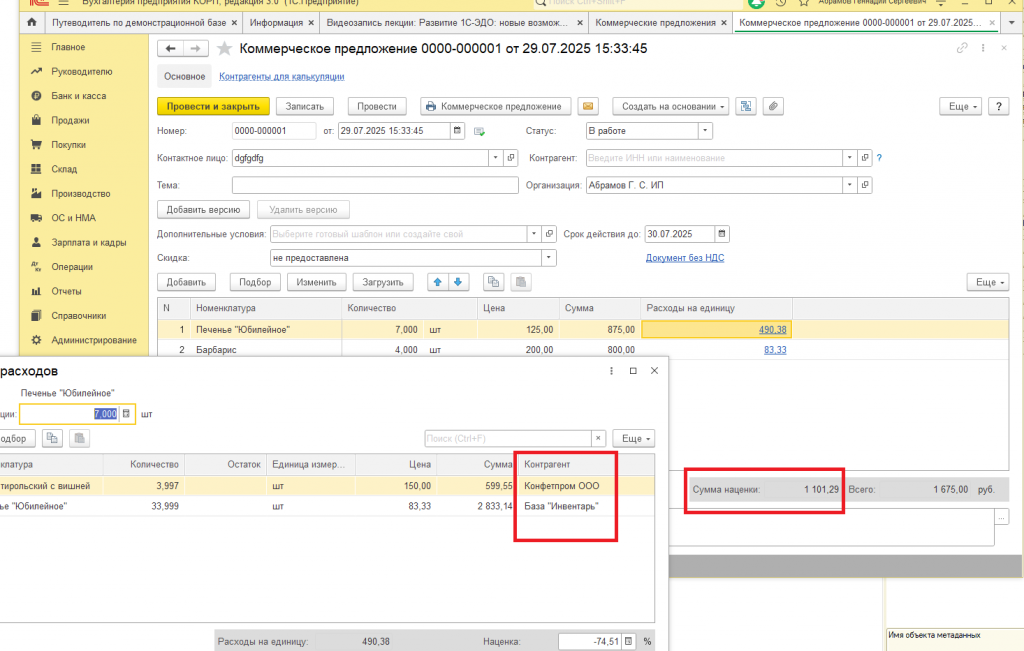Open the Банк и касса section
Screen dimensions: 1024x651
(x=78, y=96)
